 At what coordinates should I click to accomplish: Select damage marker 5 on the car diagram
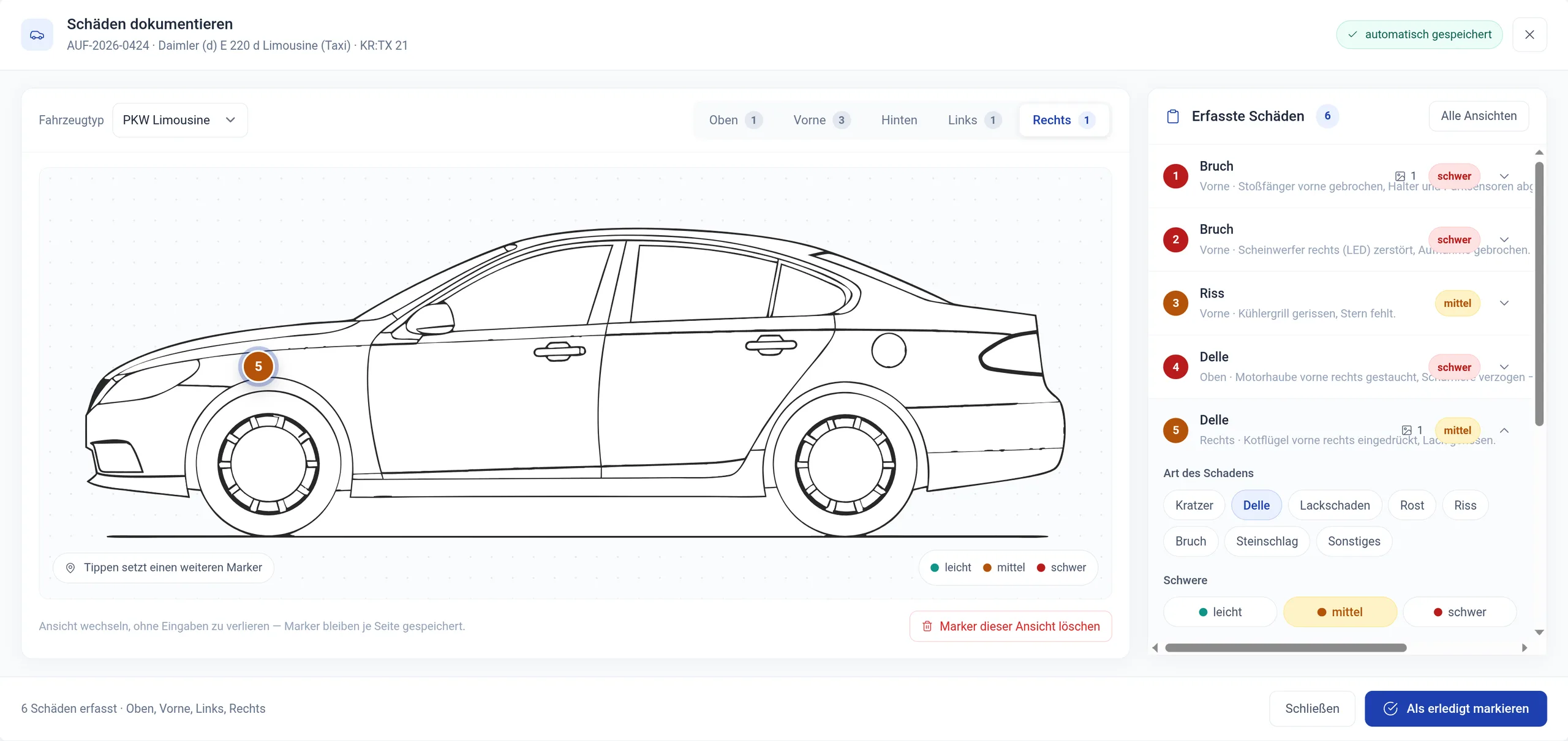(258, 366)
